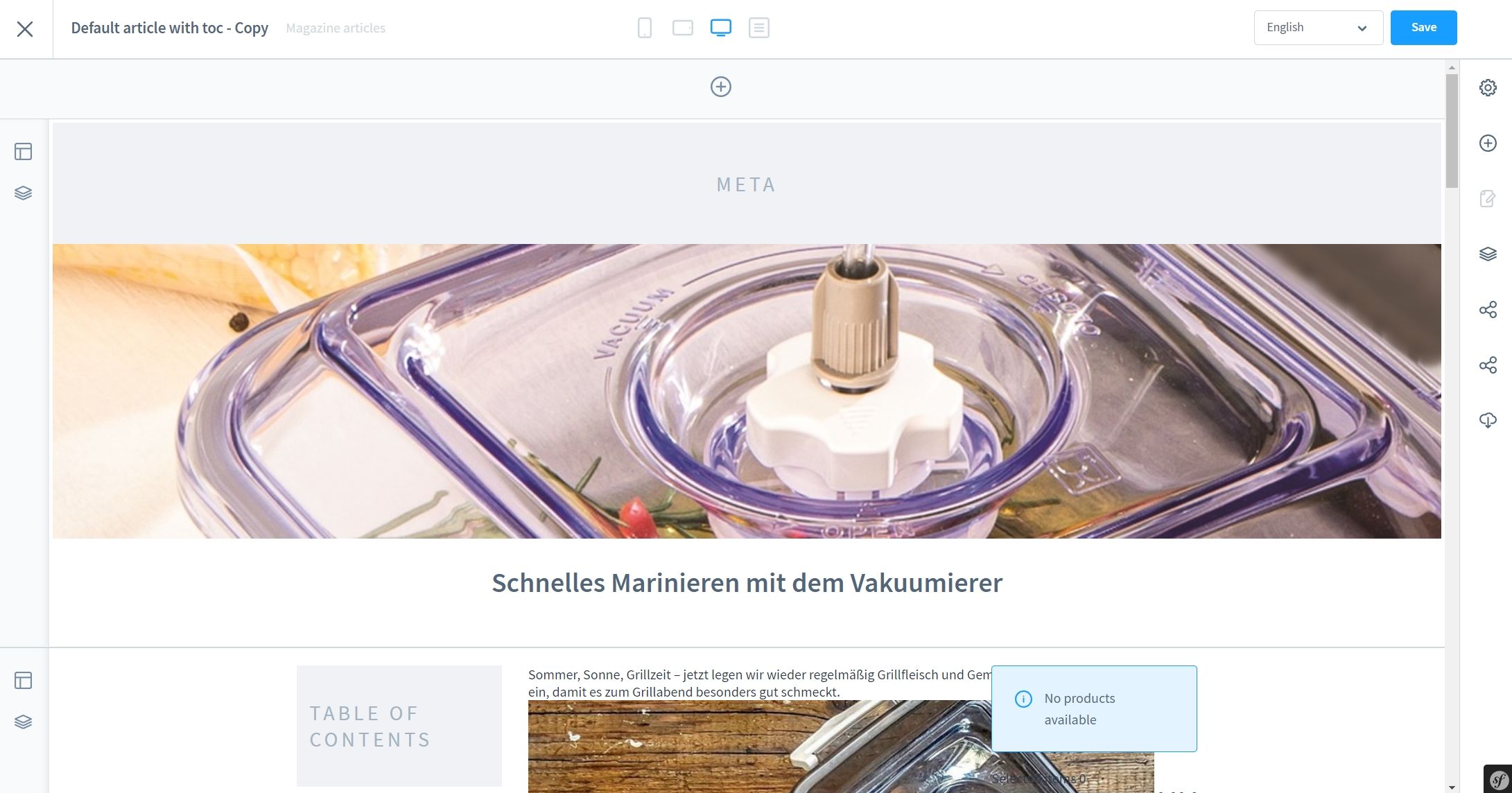
Task: Open the English language dropdown
Action: pyautogui.click(x=1319, y=28)
